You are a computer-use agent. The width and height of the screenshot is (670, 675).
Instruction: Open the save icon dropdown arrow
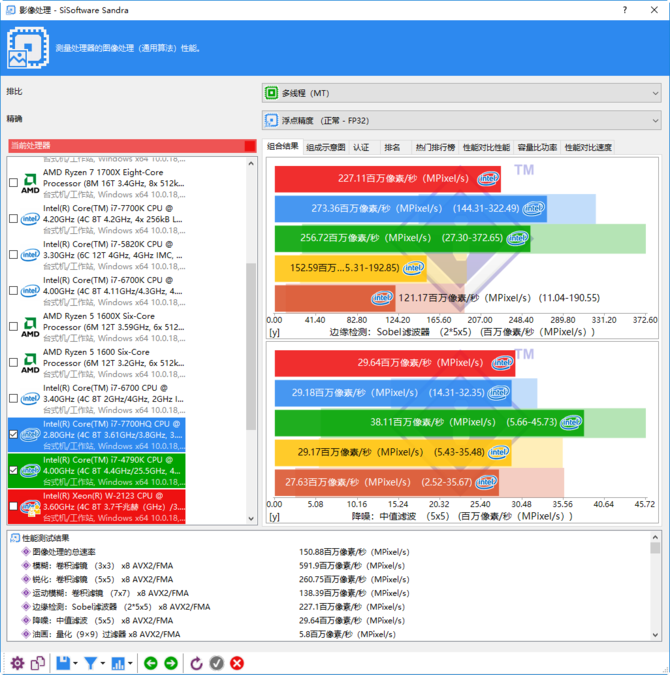pyautogui.click(x=75, y=663)
